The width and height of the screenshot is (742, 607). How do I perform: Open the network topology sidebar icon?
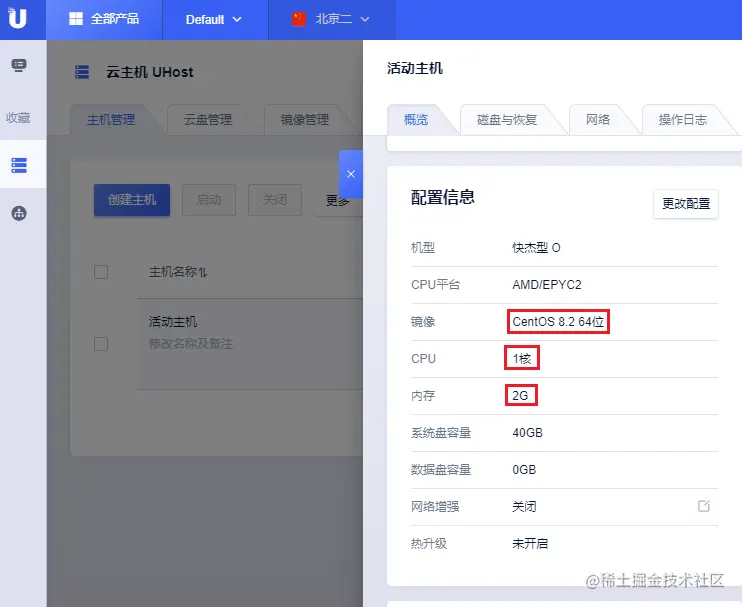click(x=19, y=213)
